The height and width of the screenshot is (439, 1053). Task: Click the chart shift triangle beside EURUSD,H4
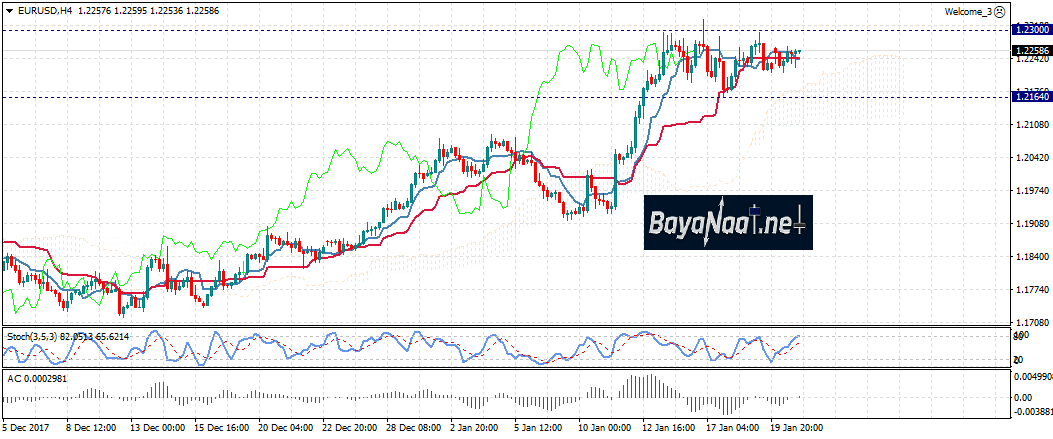[9, 11]
